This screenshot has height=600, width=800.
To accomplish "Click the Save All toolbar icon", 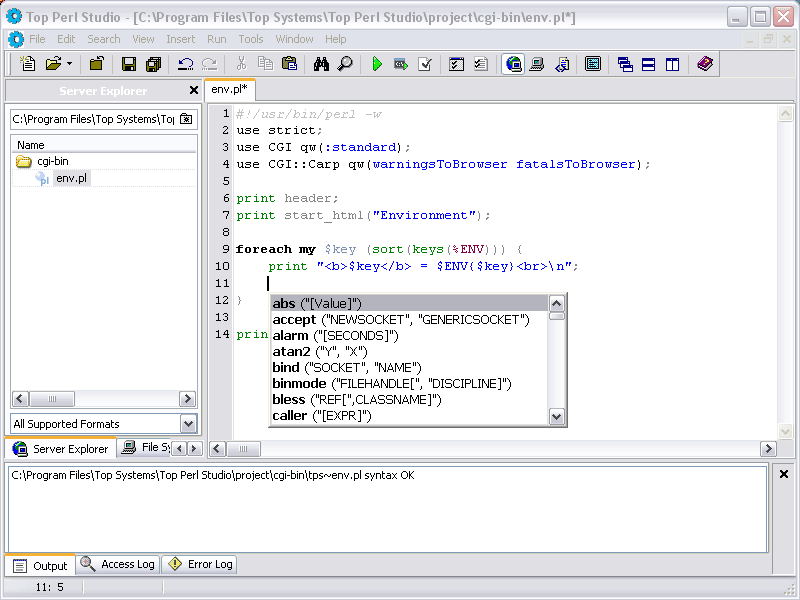I will 153,64.
